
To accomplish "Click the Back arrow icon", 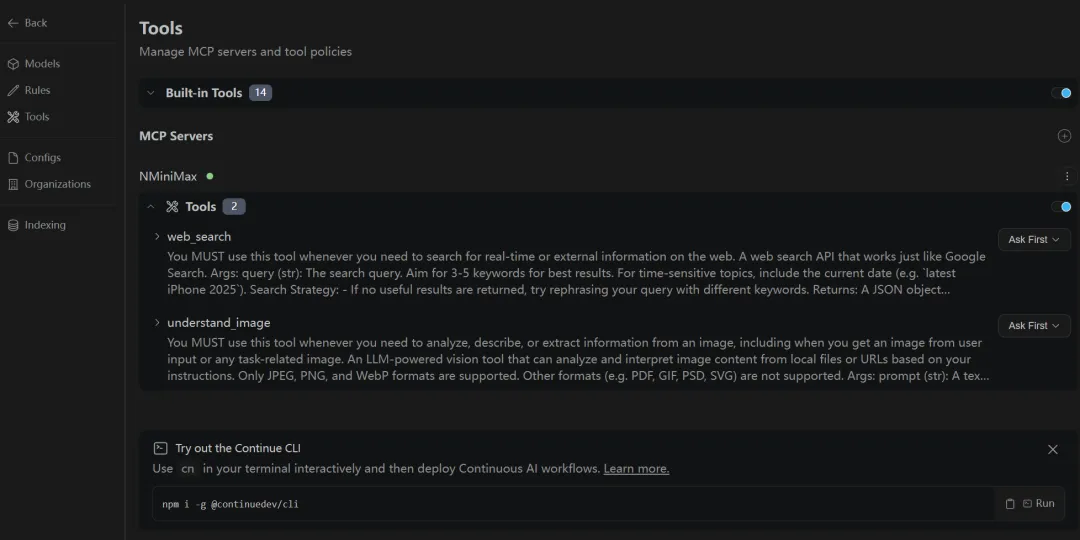I will point(13,23).
